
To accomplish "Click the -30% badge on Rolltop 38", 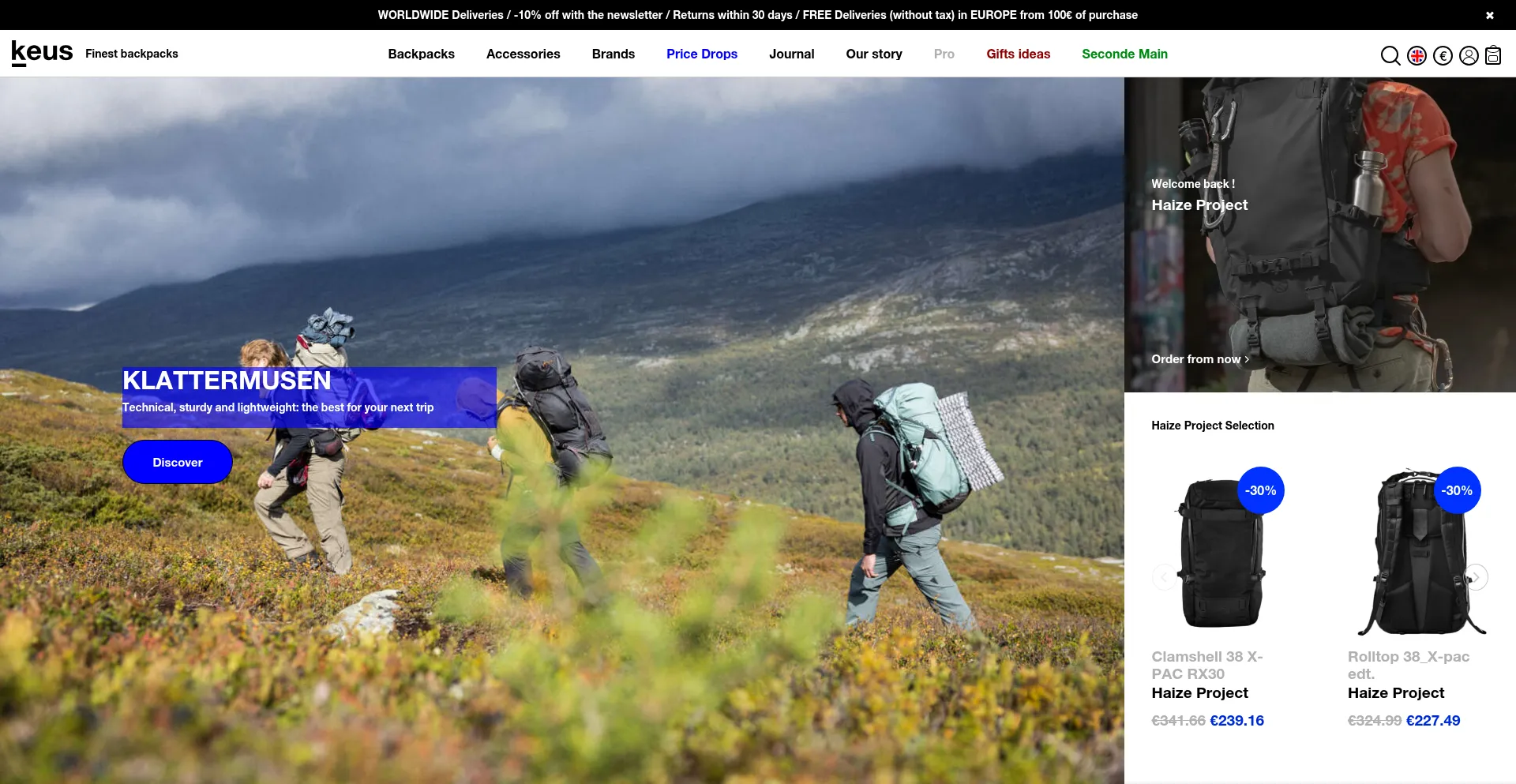I will [1457, 490].
